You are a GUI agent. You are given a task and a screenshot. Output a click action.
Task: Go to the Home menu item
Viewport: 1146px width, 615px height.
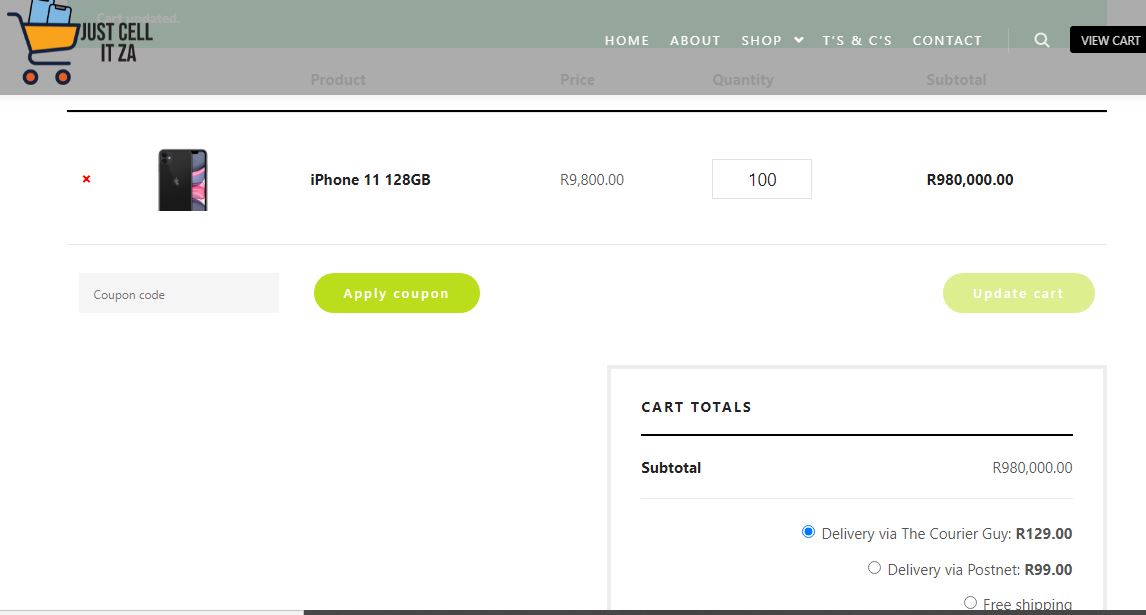tap(627, 40)
